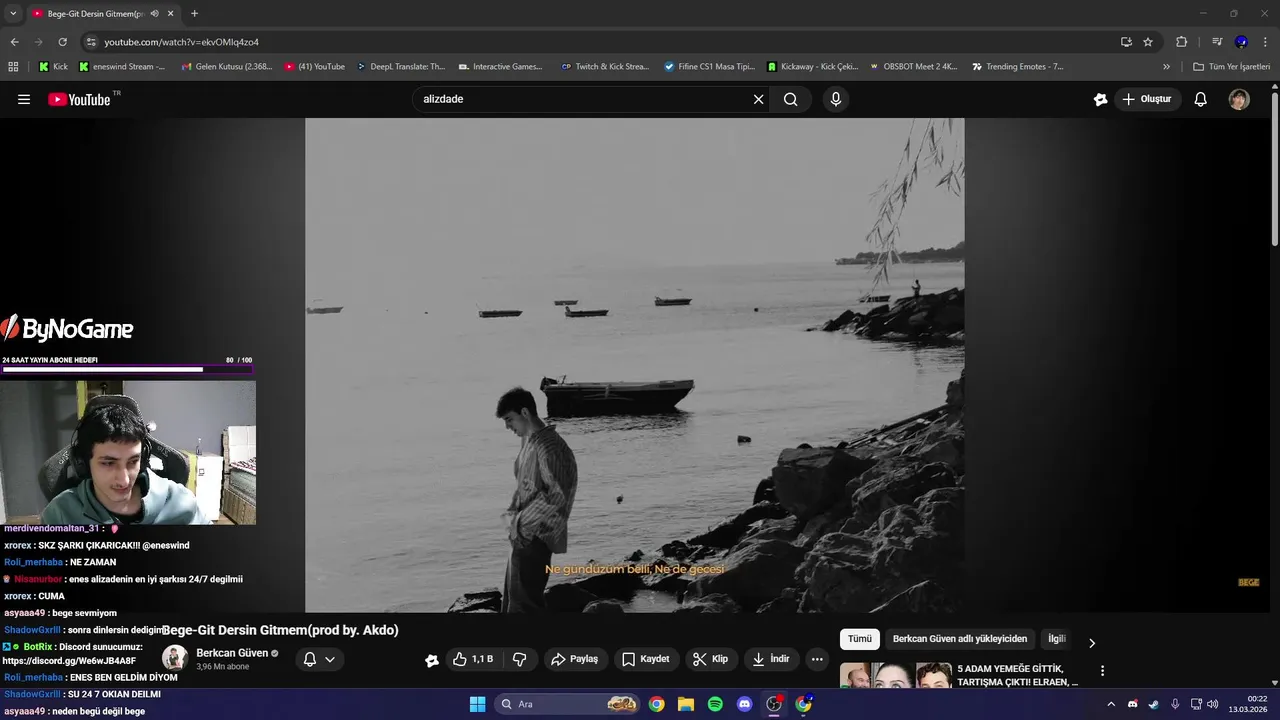Expand hidden bookmarks chevron

pyautogui.click(x=1166, y=67)
